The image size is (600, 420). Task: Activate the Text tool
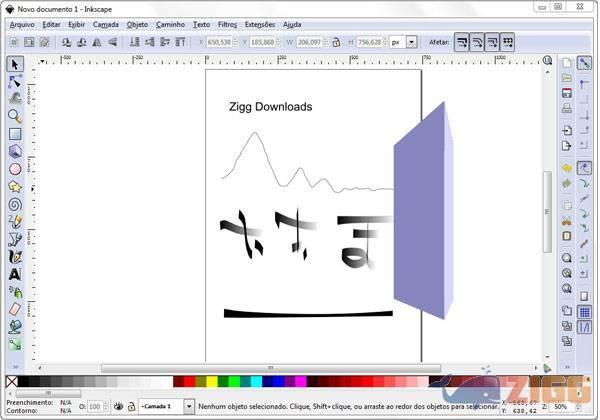pos(15,273)
